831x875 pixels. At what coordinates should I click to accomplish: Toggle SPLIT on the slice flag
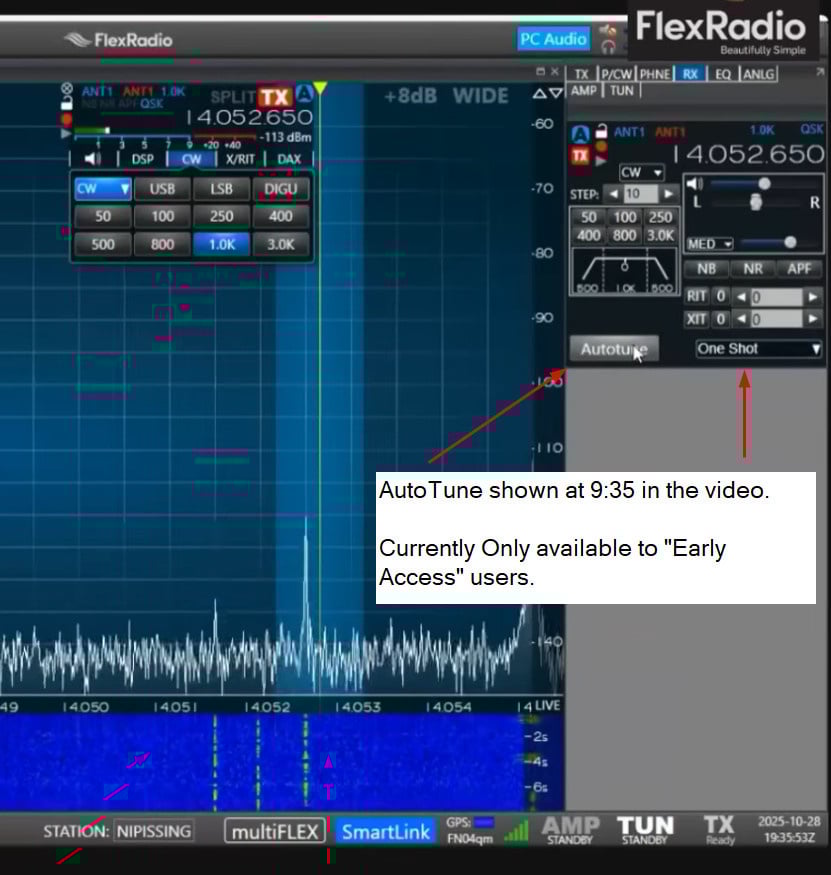point(232,97)
